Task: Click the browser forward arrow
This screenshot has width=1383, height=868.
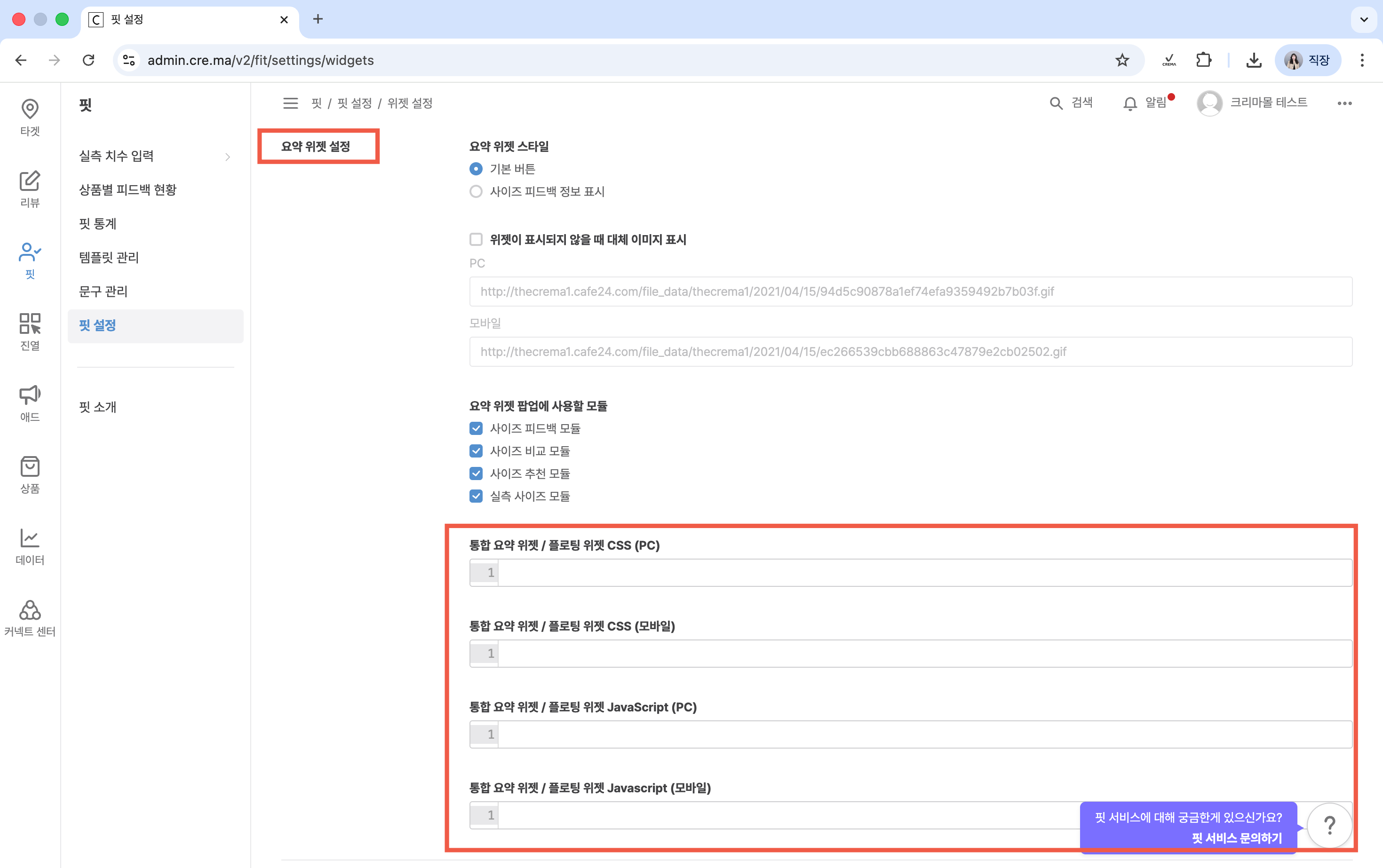Action: [55, 60]
